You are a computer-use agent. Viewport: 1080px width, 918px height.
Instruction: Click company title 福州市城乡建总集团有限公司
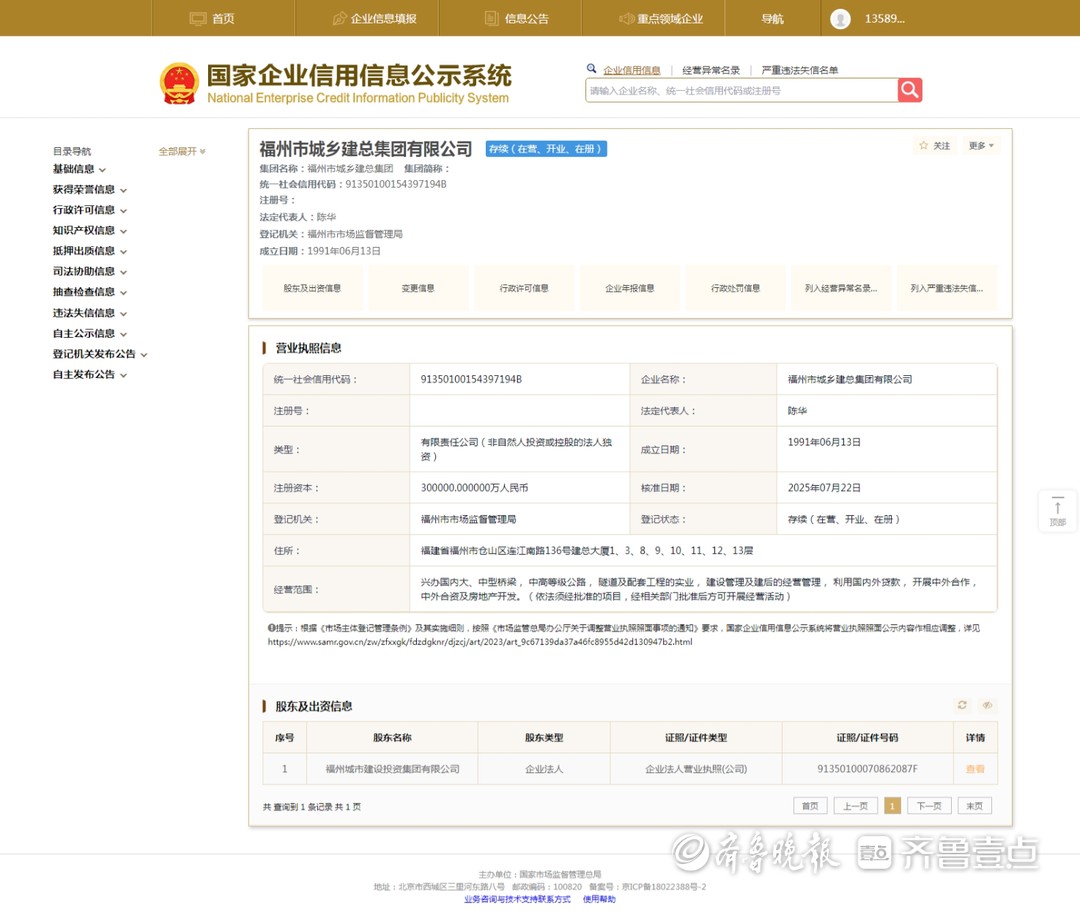point(366,149)
